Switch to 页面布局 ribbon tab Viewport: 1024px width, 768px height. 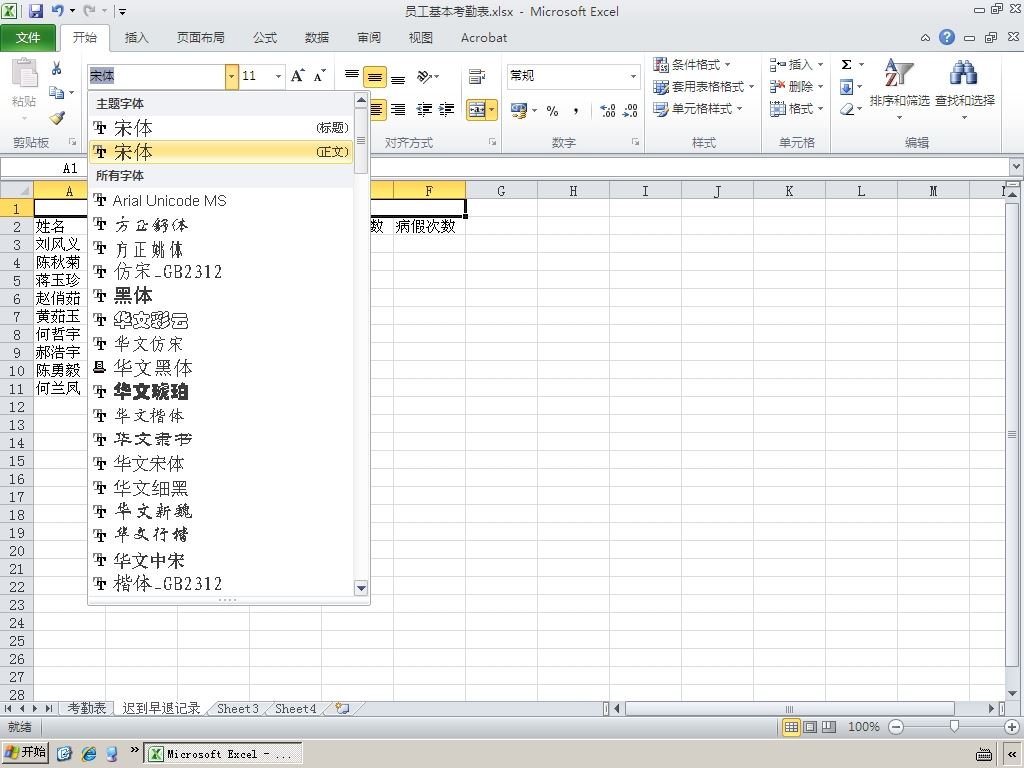tap(200, 38)
